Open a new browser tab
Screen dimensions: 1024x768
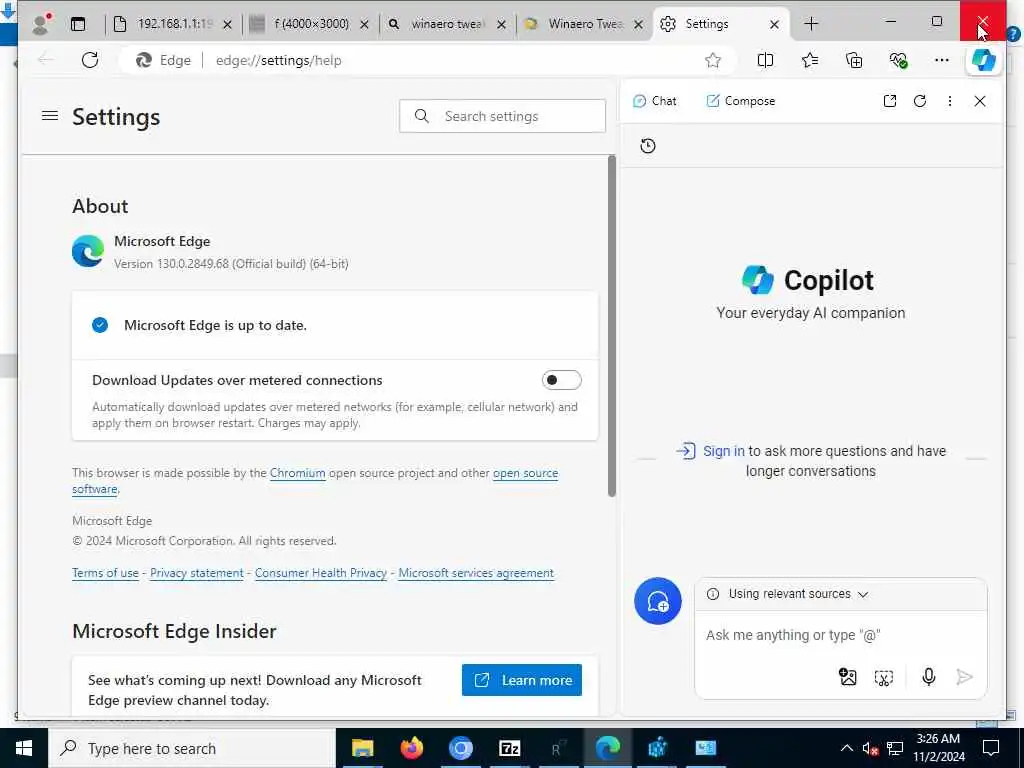point(811,24)
